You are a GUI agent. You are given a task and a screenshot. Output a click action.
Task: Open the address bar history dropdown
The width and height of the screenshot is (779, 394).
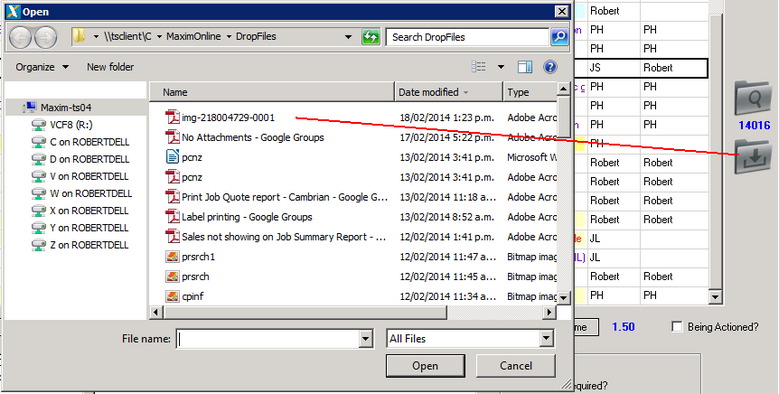348,37
